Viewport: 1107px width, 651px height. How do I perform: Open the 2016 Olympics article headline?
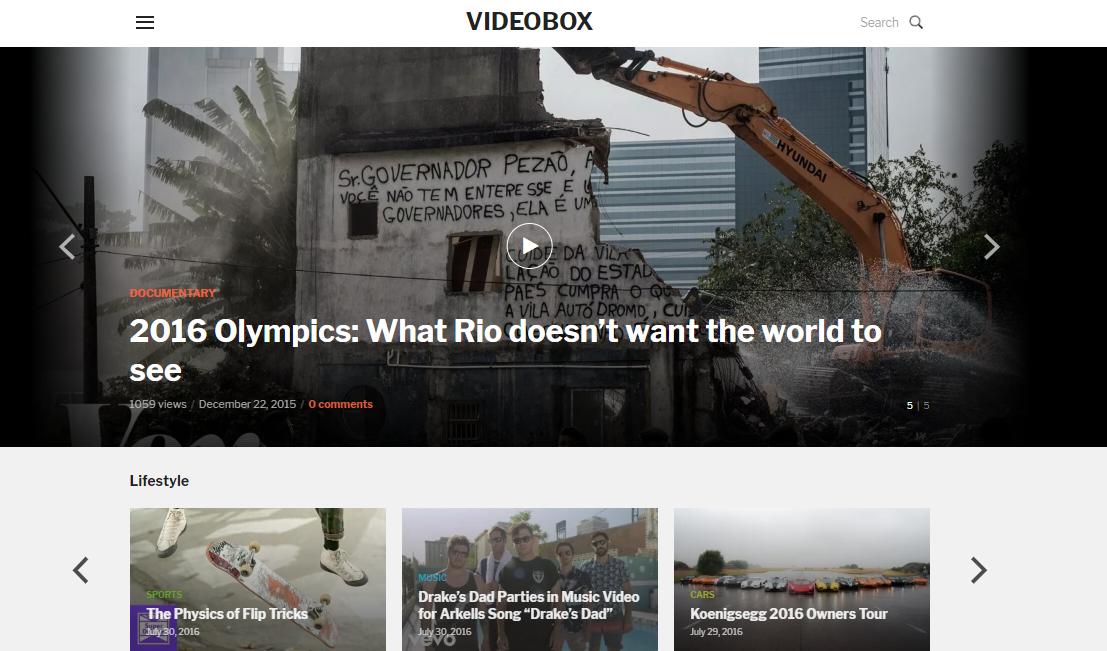pyautogui.click(x=505, y=350)
